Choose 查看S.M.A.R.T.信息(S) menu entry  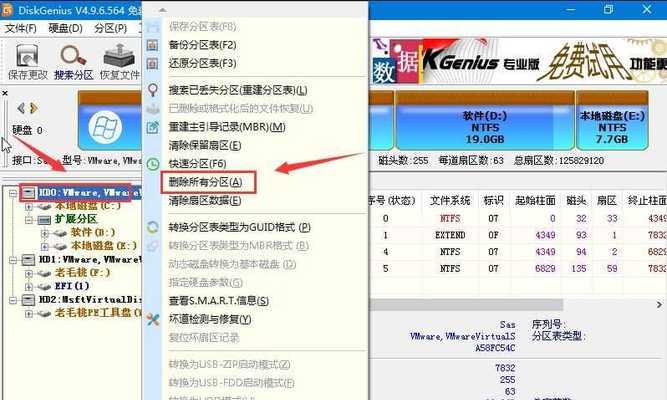coord(219,301)
